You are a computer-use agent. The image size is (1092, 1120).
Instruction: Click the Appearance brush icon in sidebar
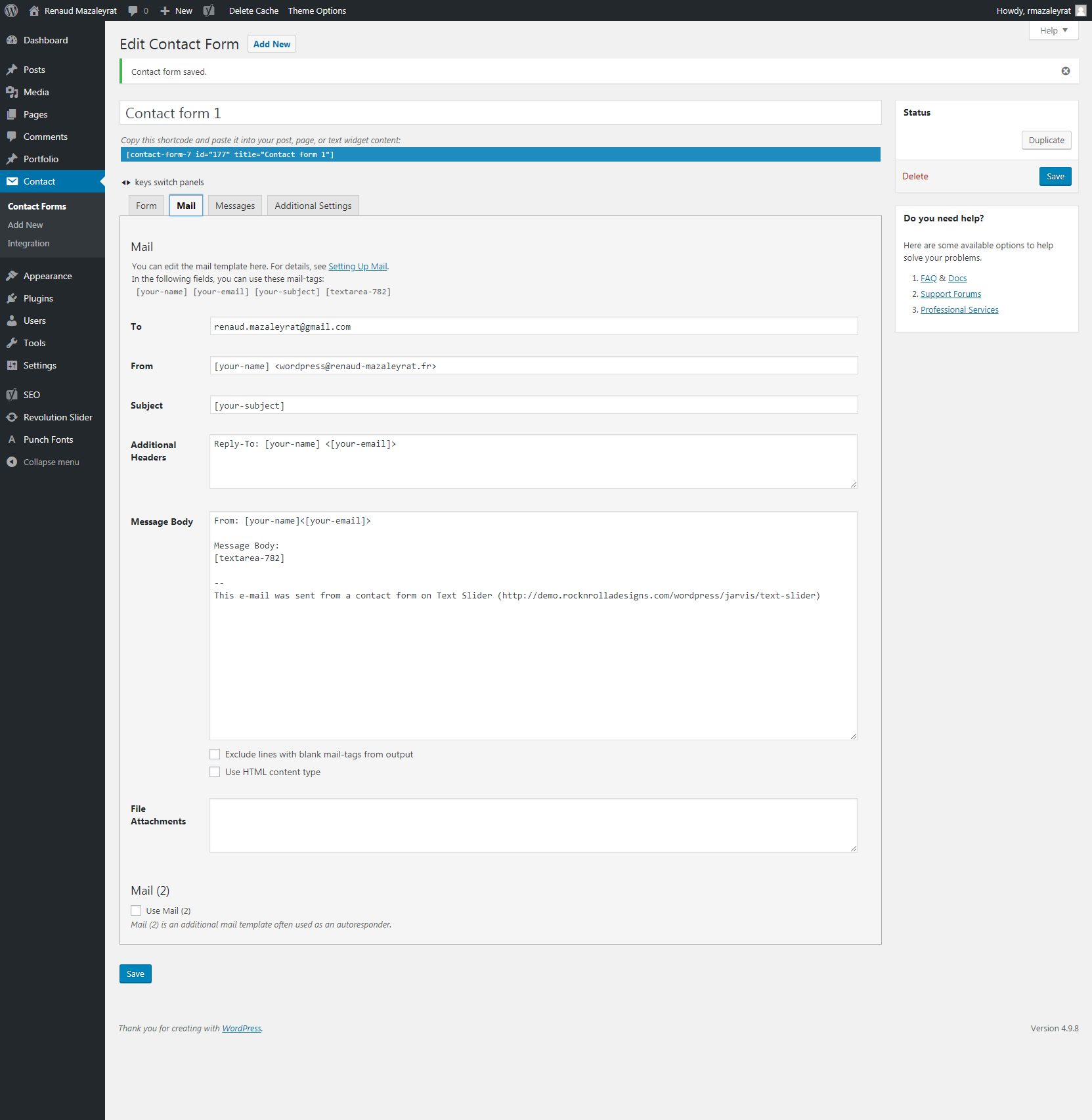pyautogui.click(x=12, y=276)
